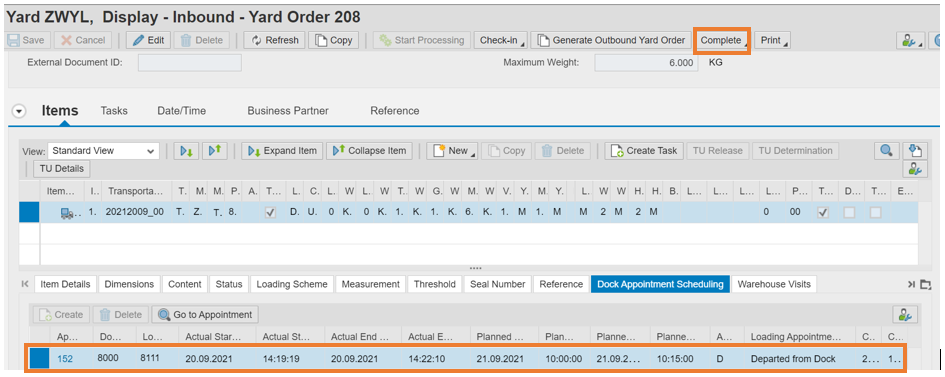Click Edit to modify the yard order
Screen dimensions: 945x377
pos(149,40)
